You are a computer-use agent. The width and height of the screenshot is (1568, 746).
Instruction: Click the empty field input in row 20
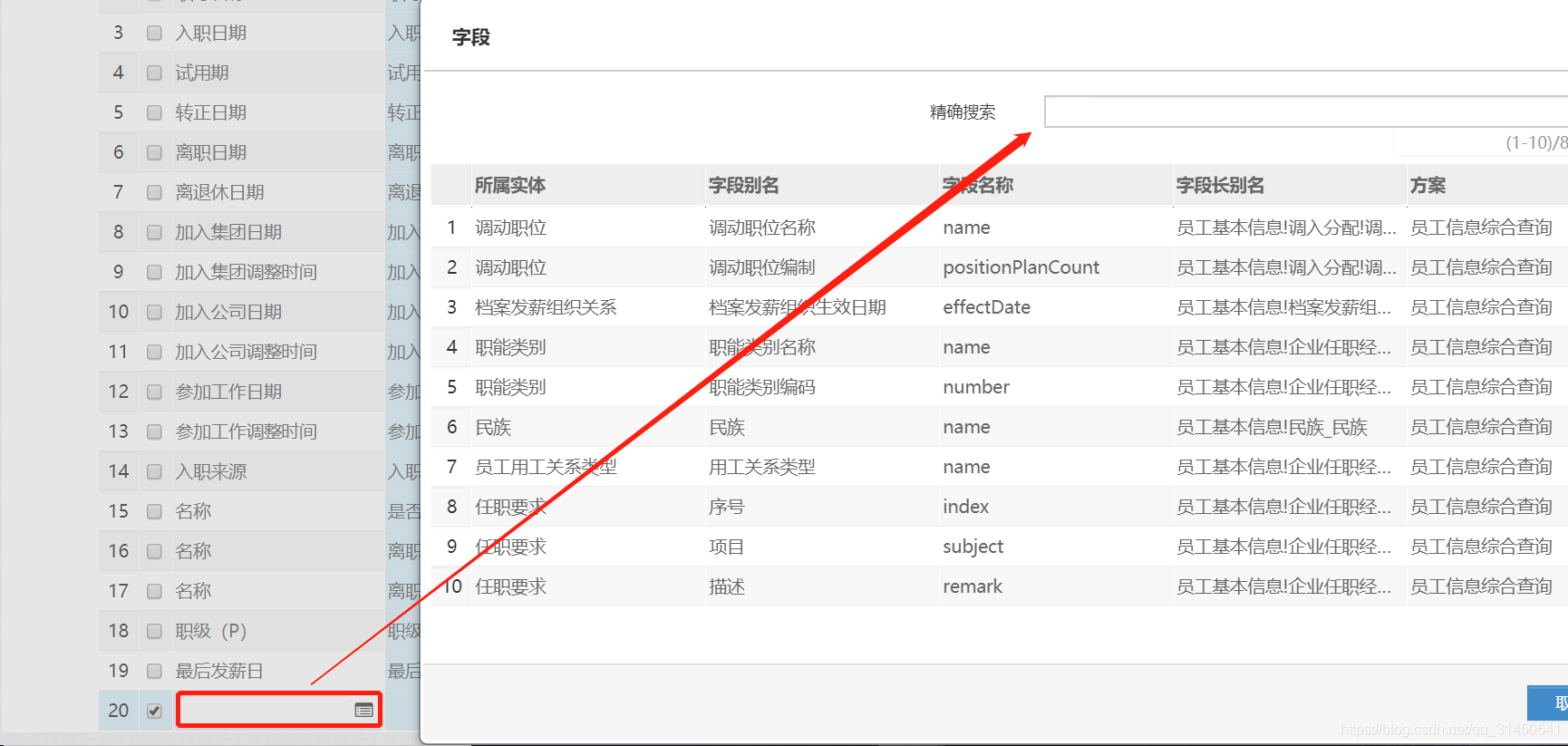tap(279, 710)
